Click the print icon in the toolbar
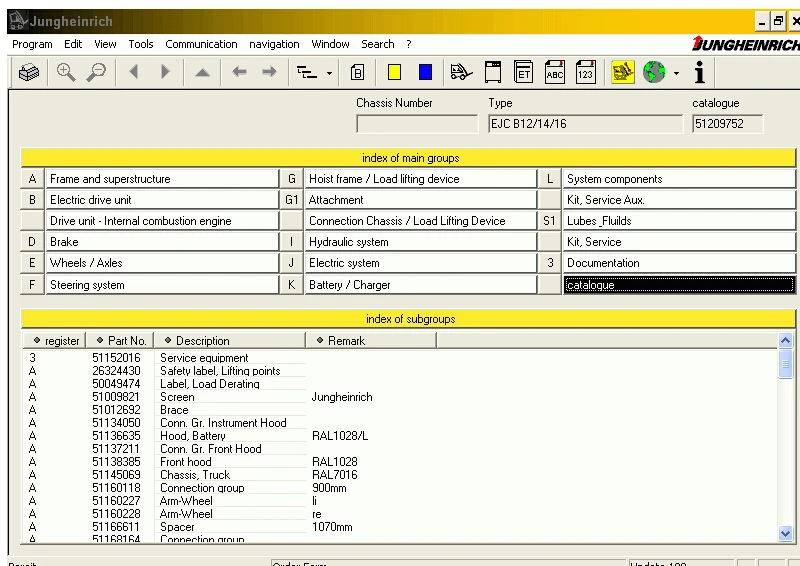 pos(29,72)
